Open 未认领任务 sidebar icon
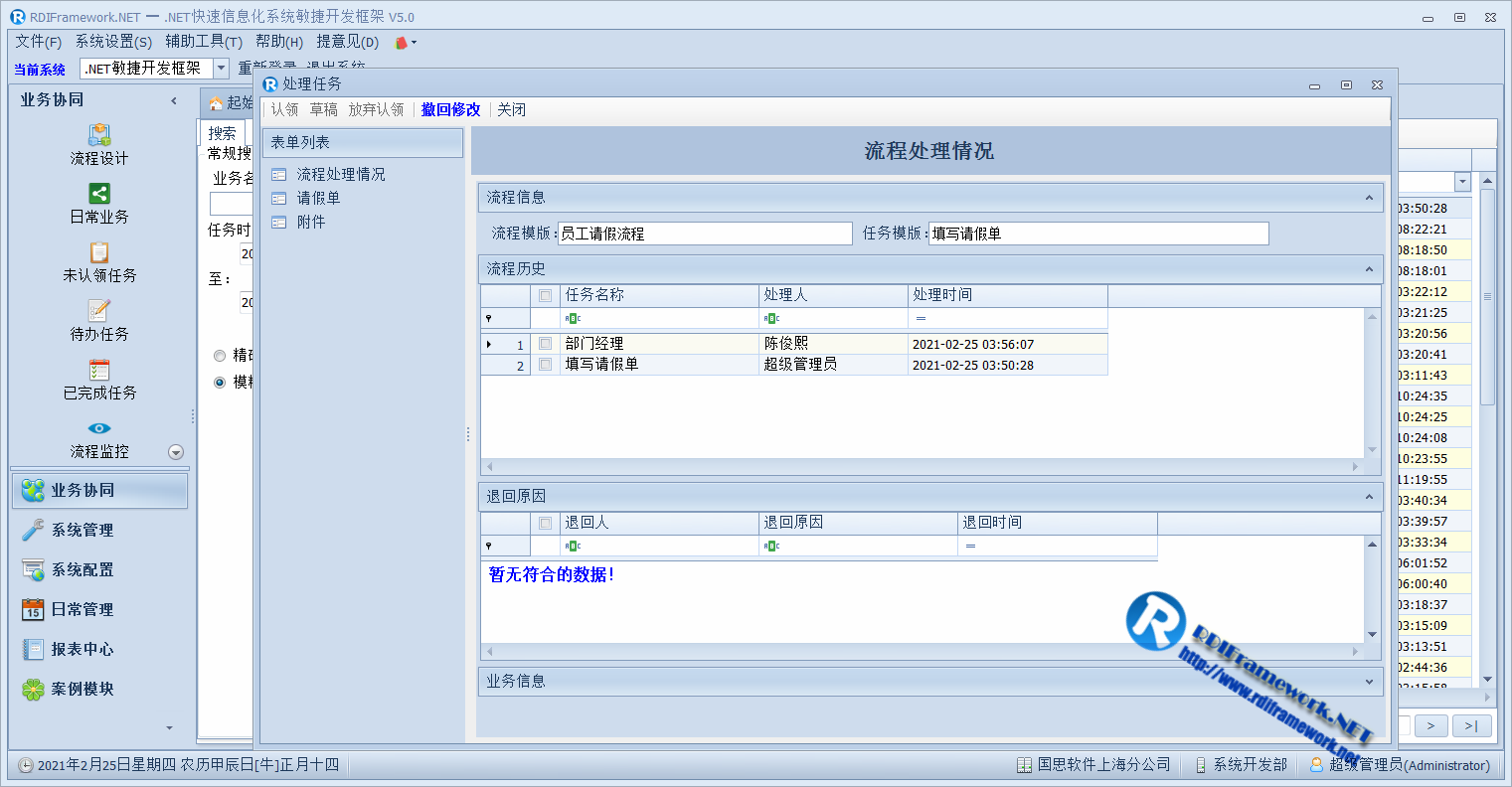Screen dimensions: 1512x787 [x=99, y=262]
